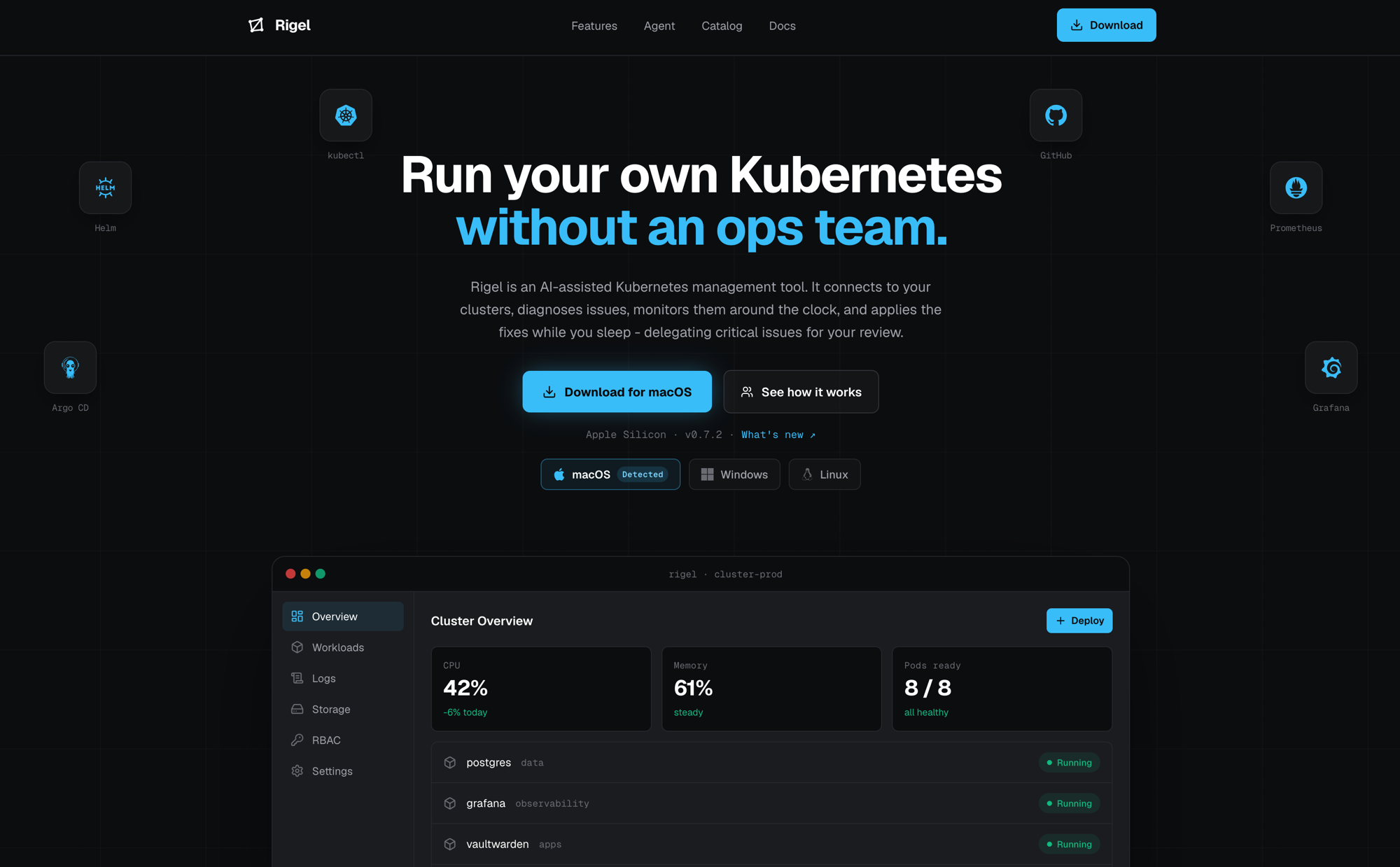1400x867 pixels.
Task: Click See how it works button
Action: (801, 392)
